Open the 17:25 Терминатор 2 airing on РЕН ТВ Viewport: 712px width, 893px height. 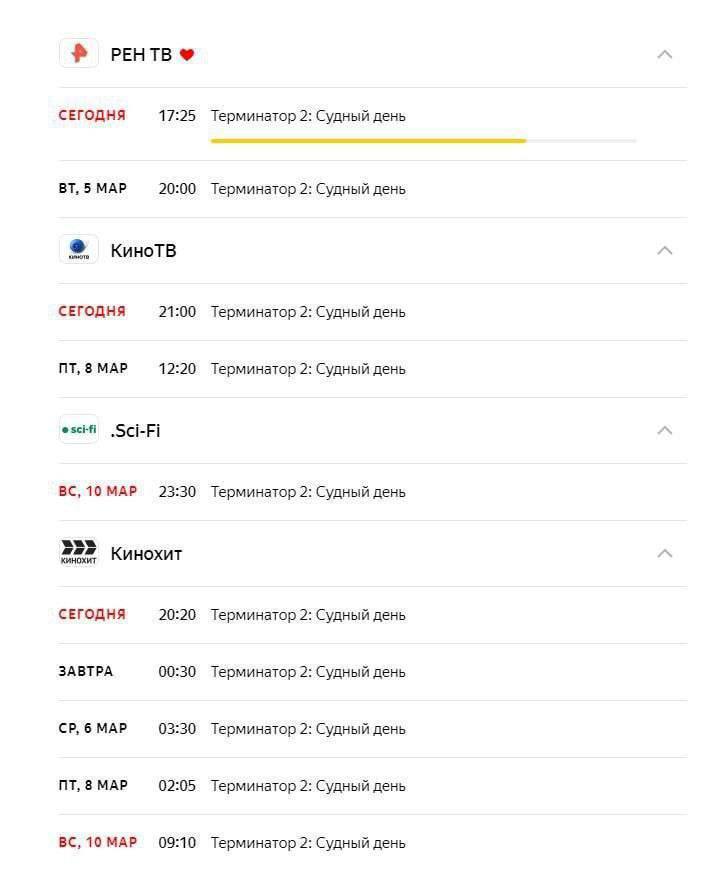point(373,124)
